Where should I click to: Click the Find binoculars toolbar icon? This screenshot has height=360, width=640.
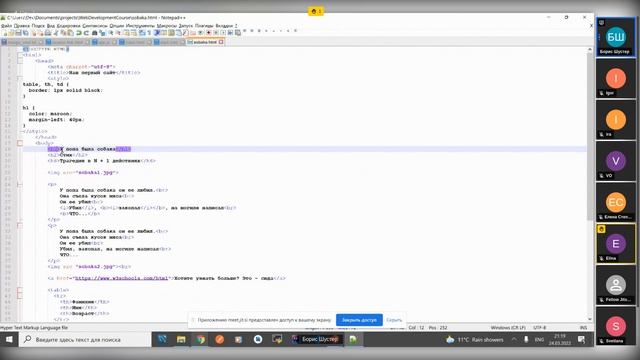pos(95,33)
